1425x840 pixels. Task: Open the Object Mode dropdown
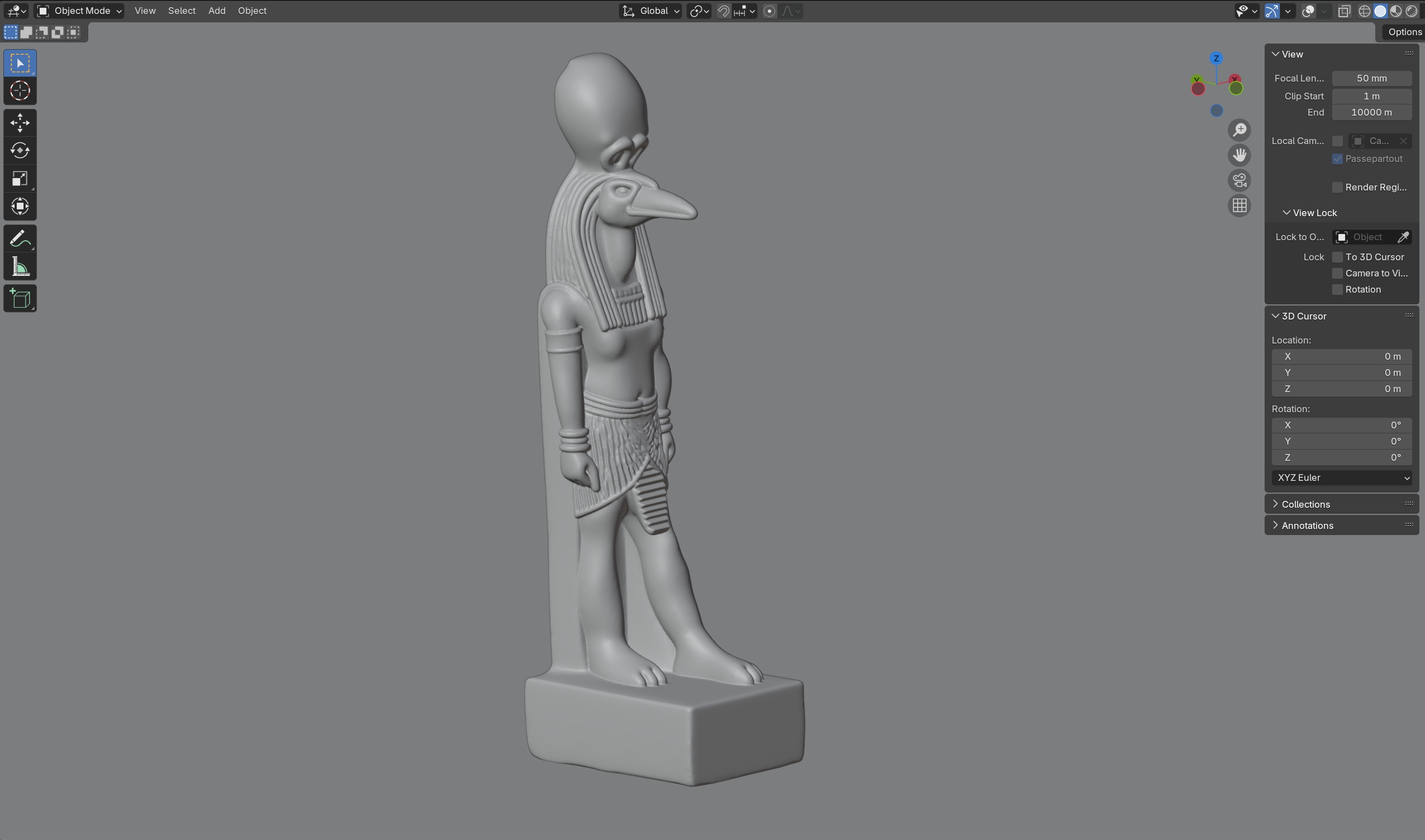79,11
